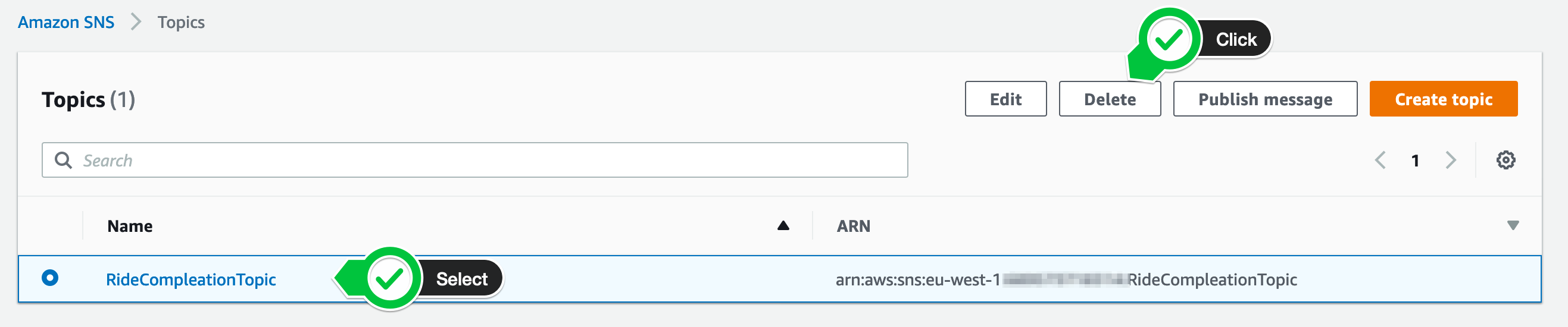
Task: Click the Topics breadcrumb item
Action: [x=181, y=22]
